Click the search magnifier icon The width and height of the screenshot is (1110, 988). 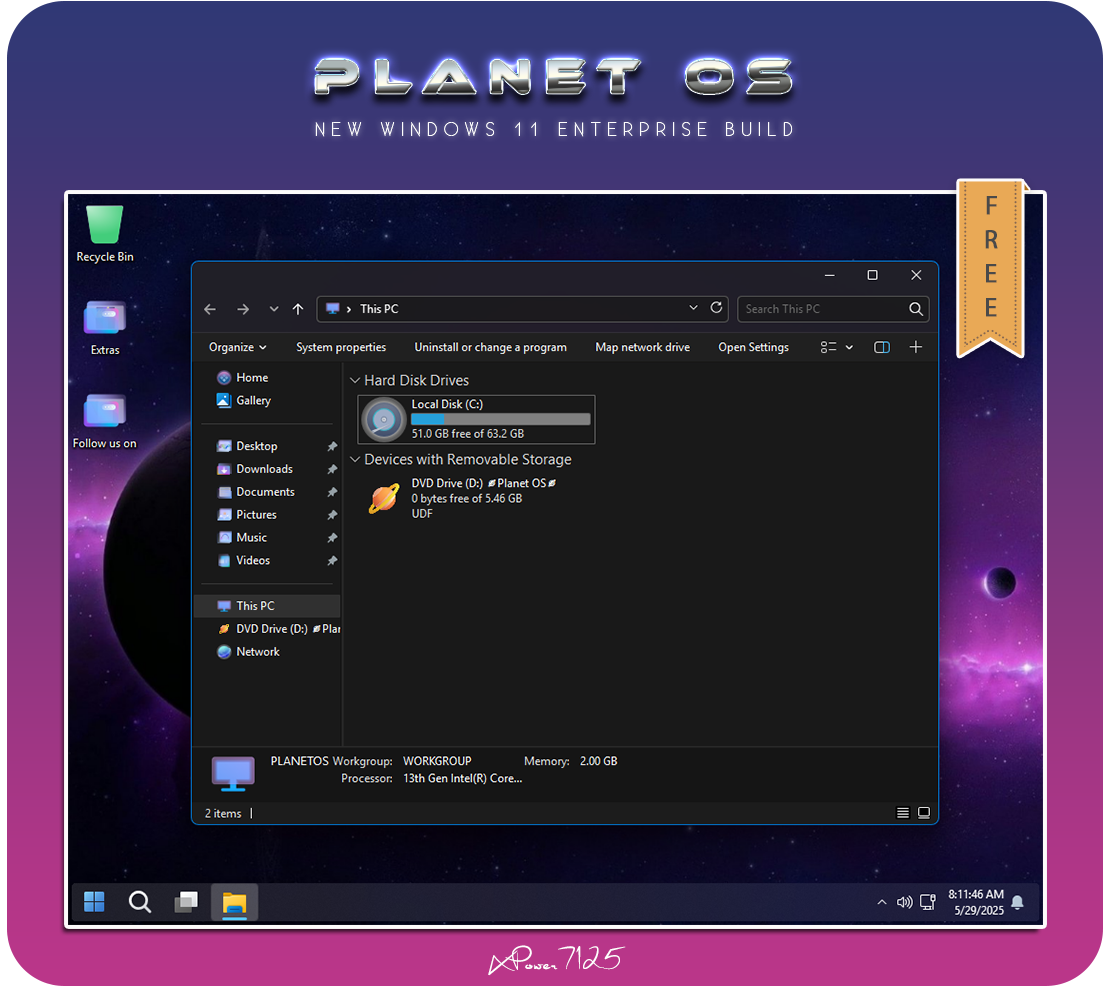point(915,309)
